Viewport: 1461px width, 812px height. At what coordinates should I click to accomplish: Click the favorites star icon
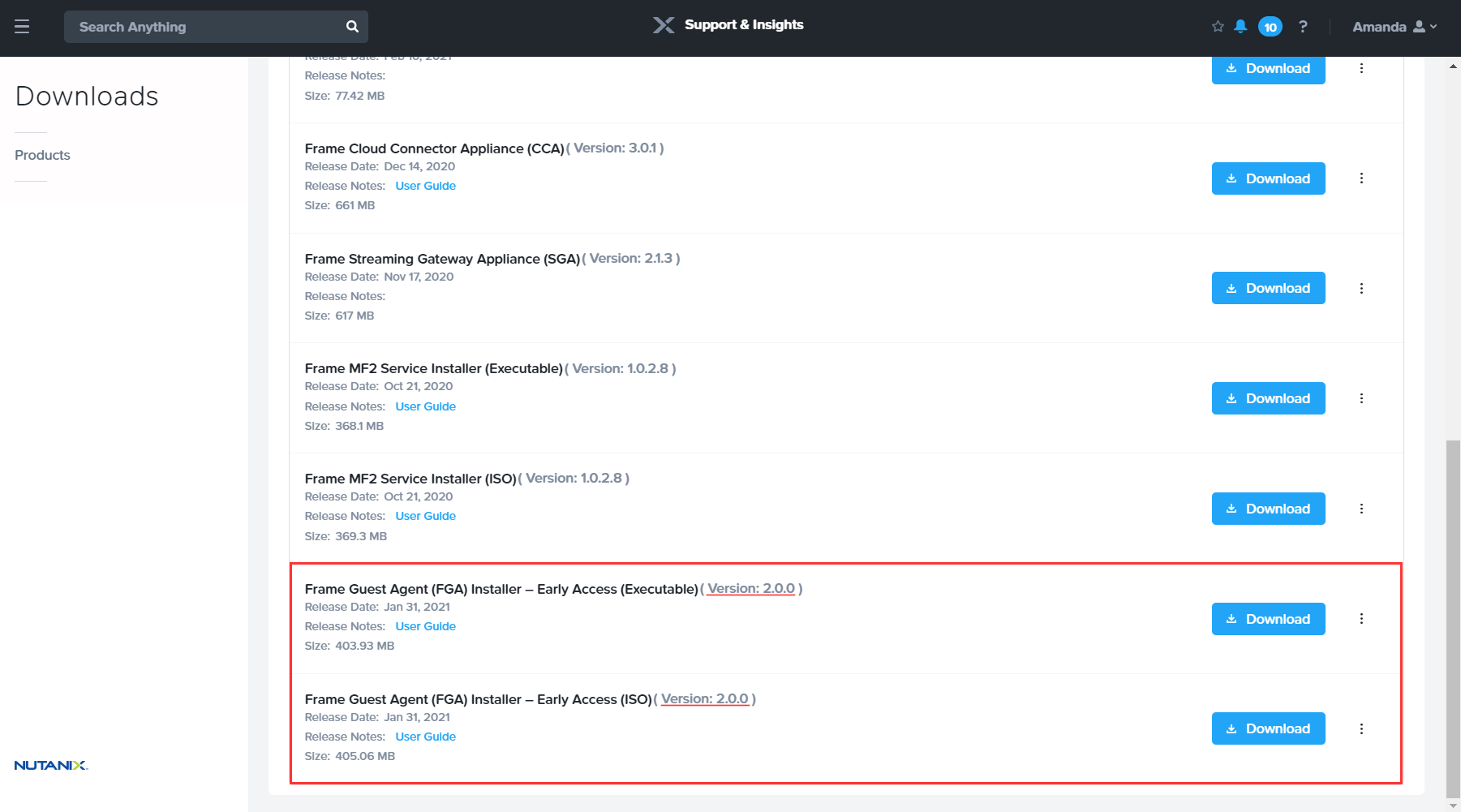click(x=1218, y=27)
